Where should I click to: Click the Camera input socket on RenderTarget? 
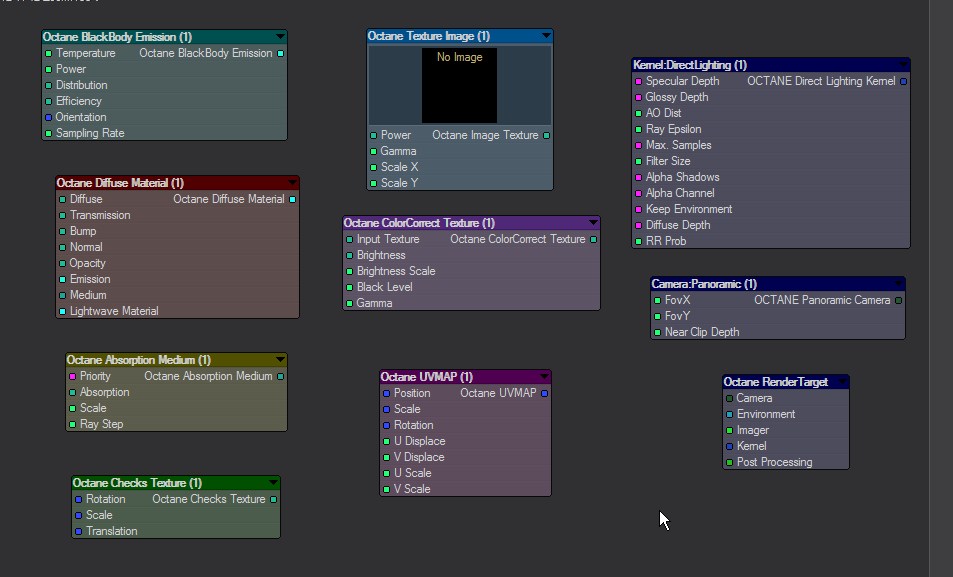729,398
